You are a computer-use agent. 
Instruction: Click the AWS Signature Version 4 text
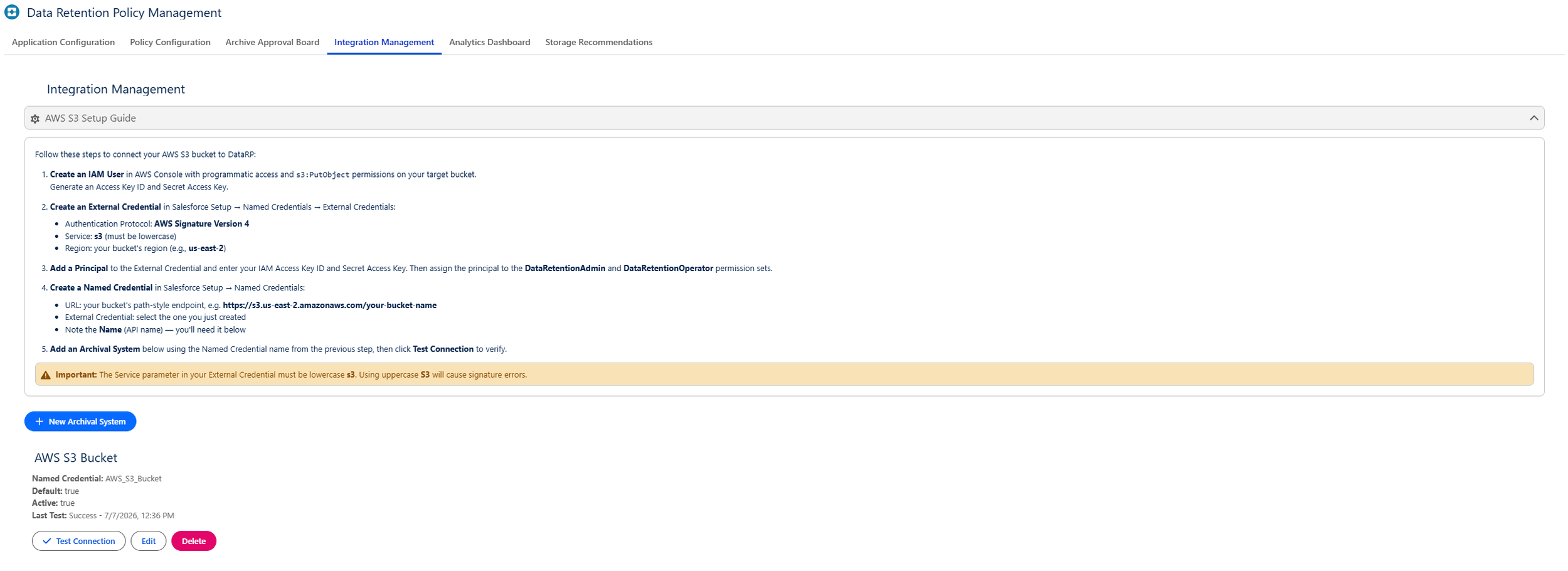point(201,224)
